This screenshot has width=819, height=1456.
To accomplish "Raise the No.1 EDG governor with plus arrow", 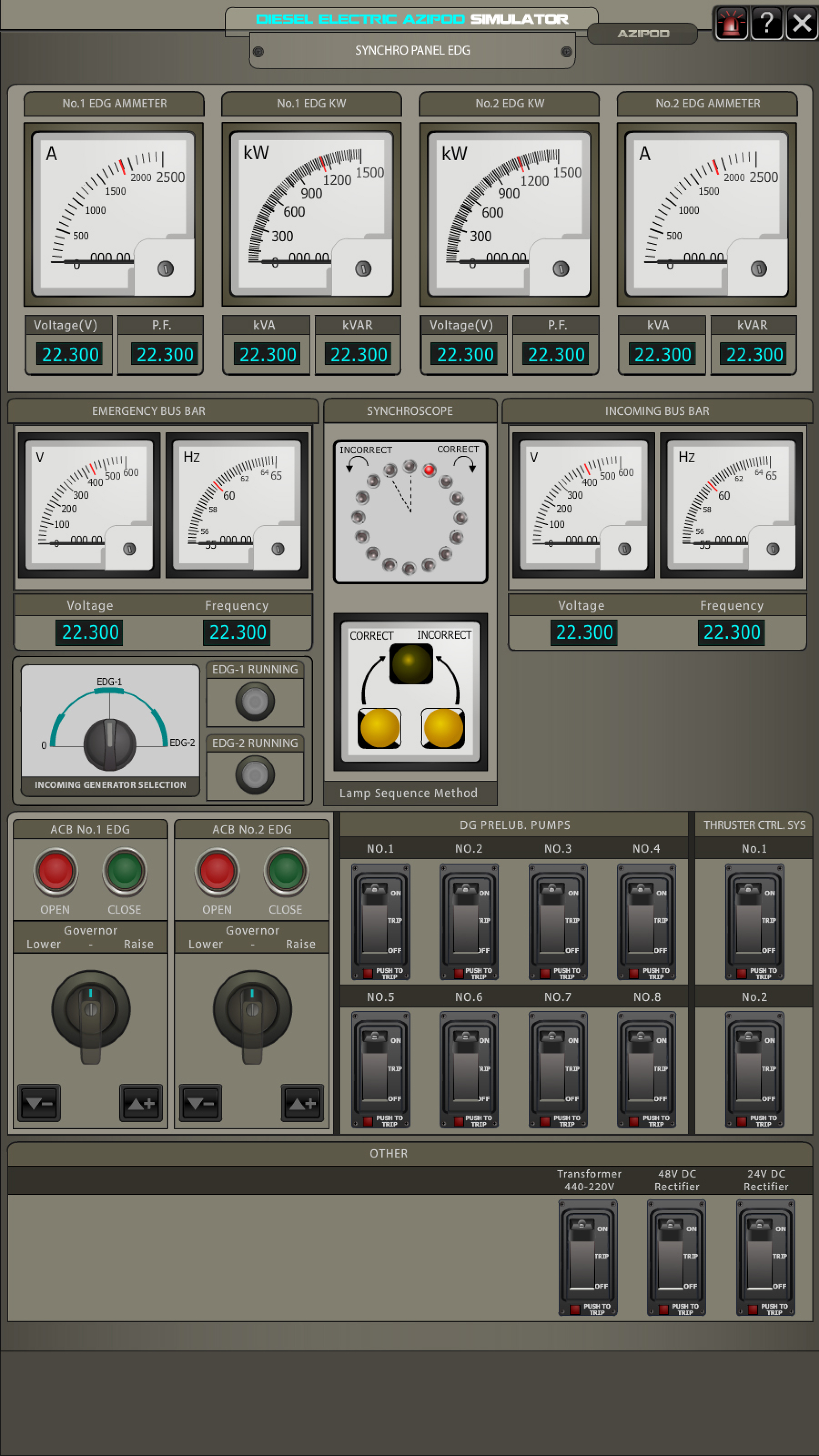I will point(141,1102).
